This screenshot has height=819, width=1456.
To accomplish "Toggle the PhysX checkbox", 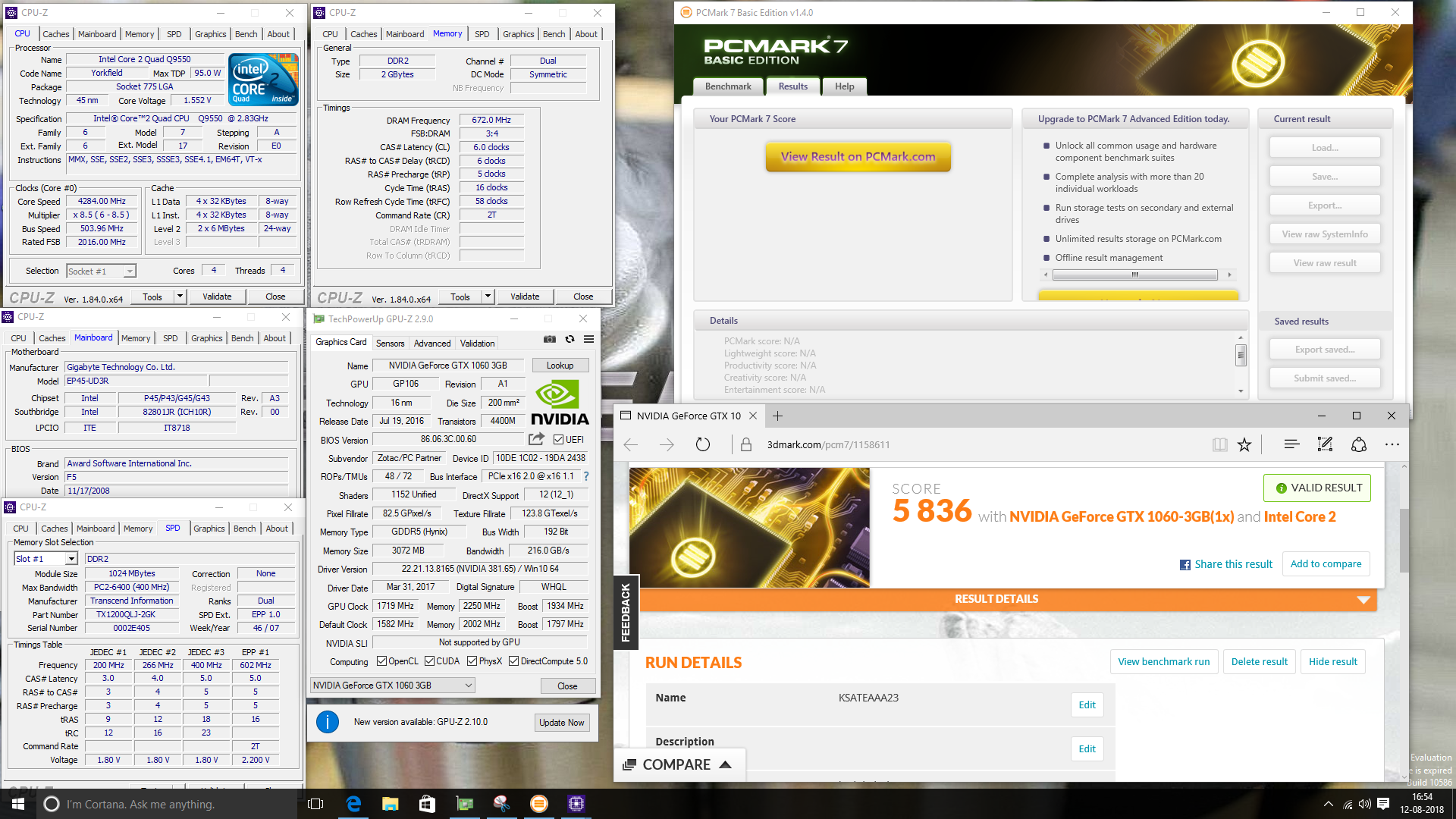I will (472, 661).
